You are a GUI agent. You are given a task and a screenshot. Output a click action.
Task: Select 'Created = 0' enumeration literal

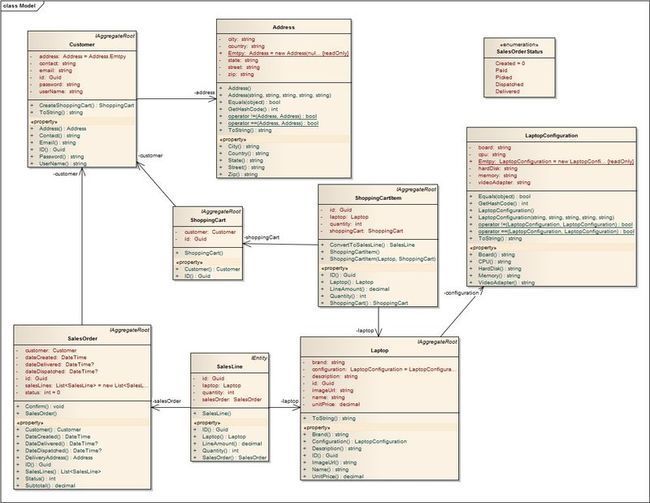pyautogui.click(x=510, y=63)
